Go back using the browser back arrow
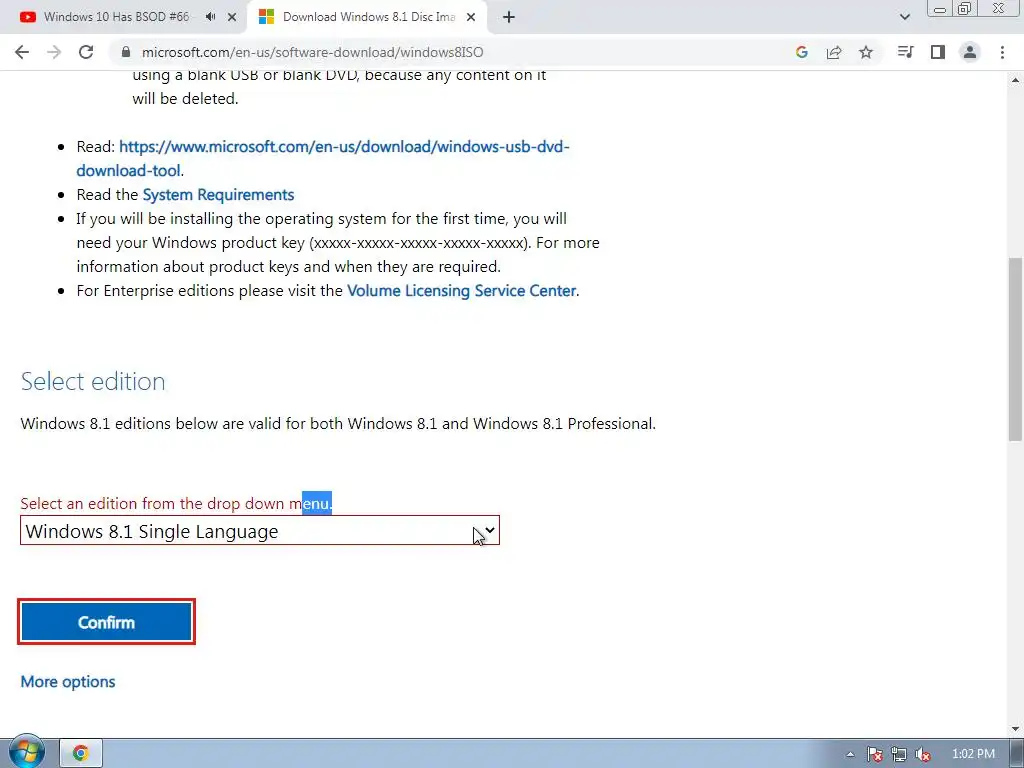The image size is (1024, 768). click(x=22, y=52)
